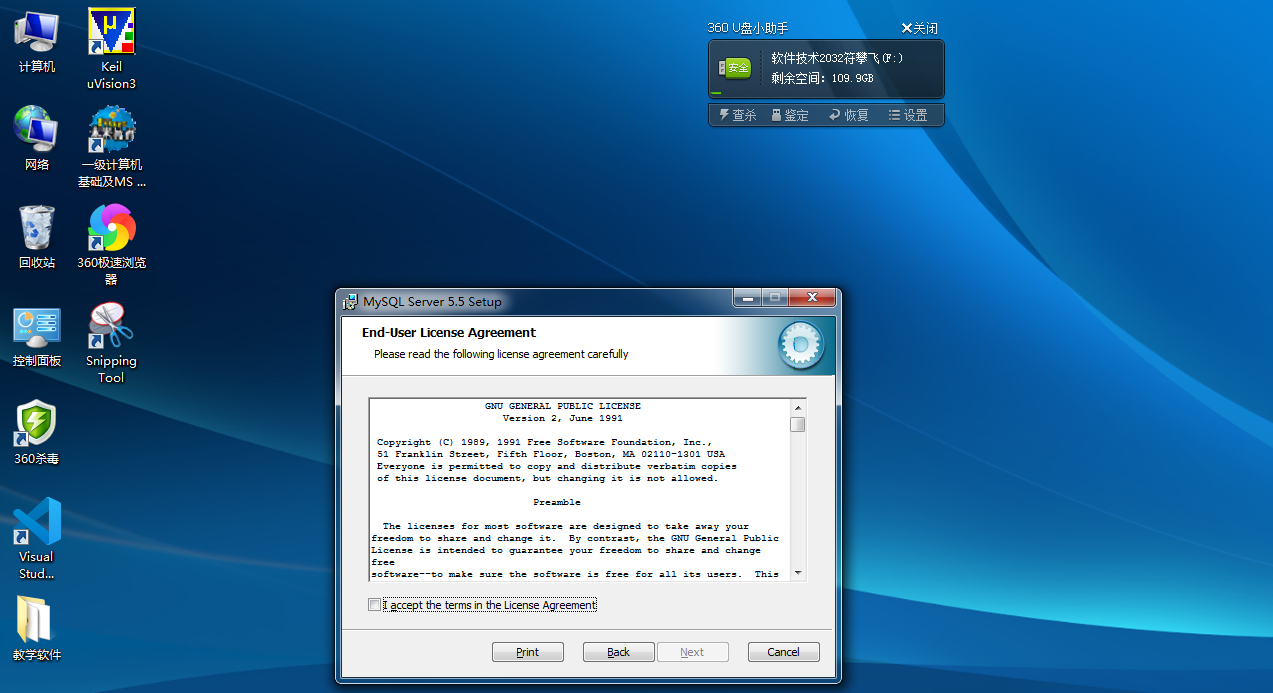Screen dimensions: 1273x693
Task: Open the 计算机 desktop icon
Action: click(x=37, y=41)
